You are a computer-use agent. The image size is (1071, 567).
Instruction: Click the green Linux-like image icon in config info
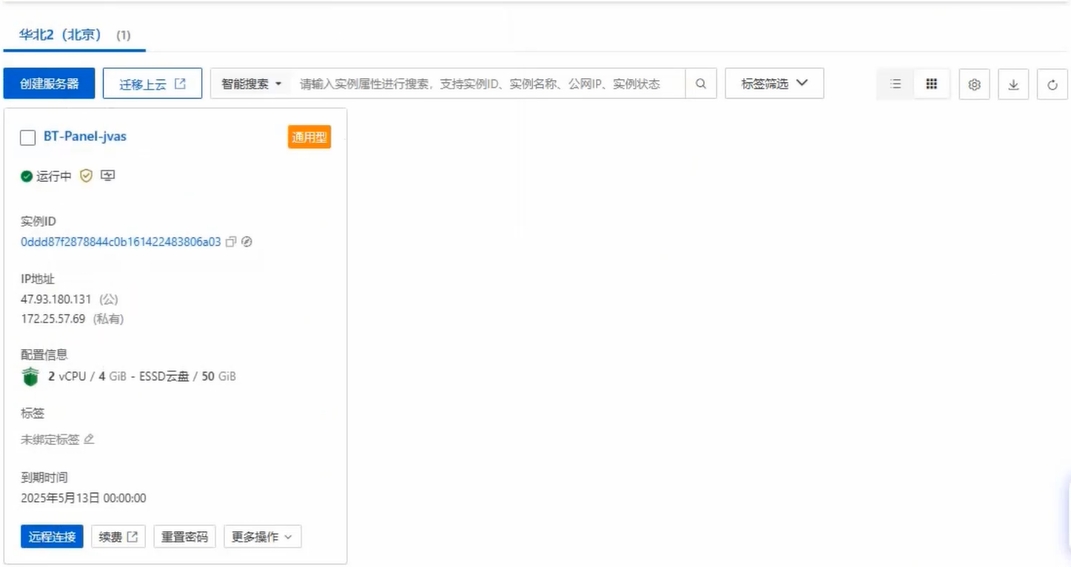pos(31,376)
